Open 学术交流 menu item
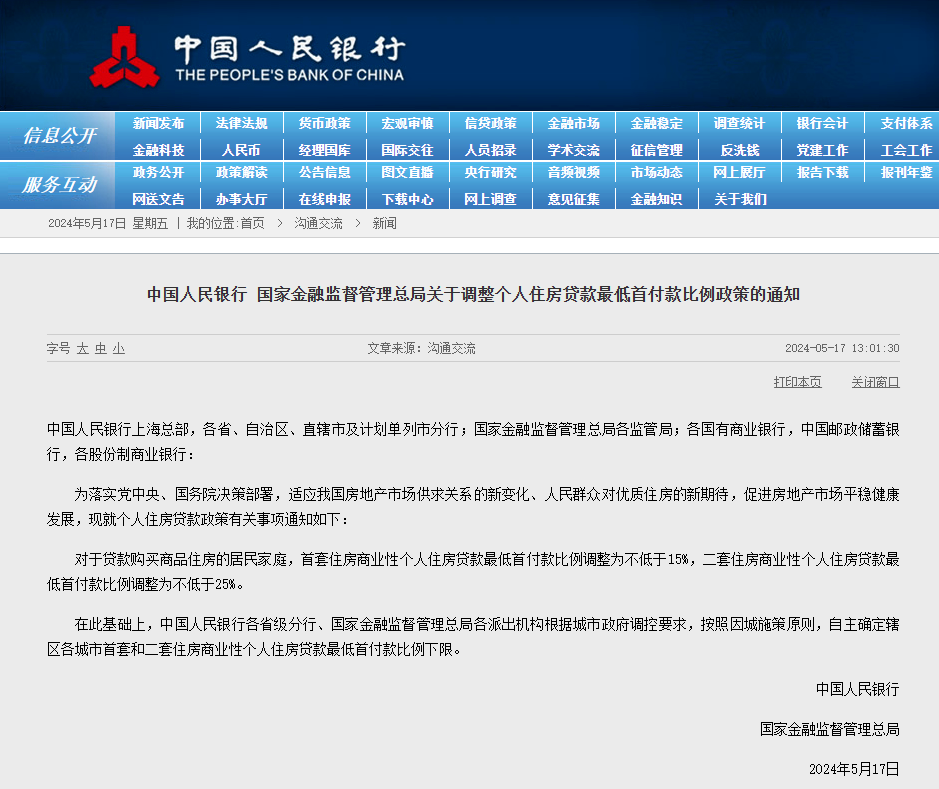 tap(574, 150)
